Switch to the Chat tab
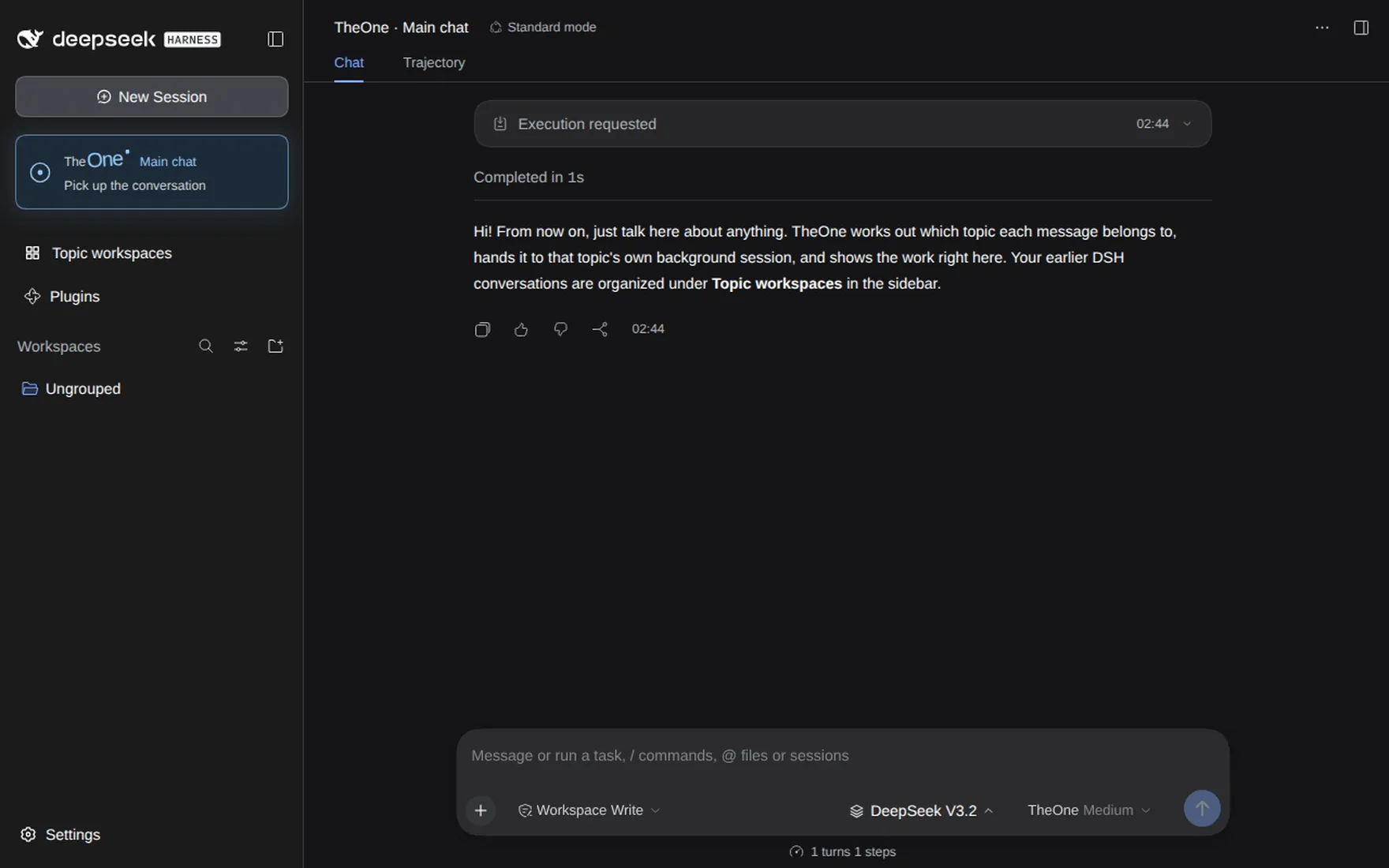 click(349, 63)
